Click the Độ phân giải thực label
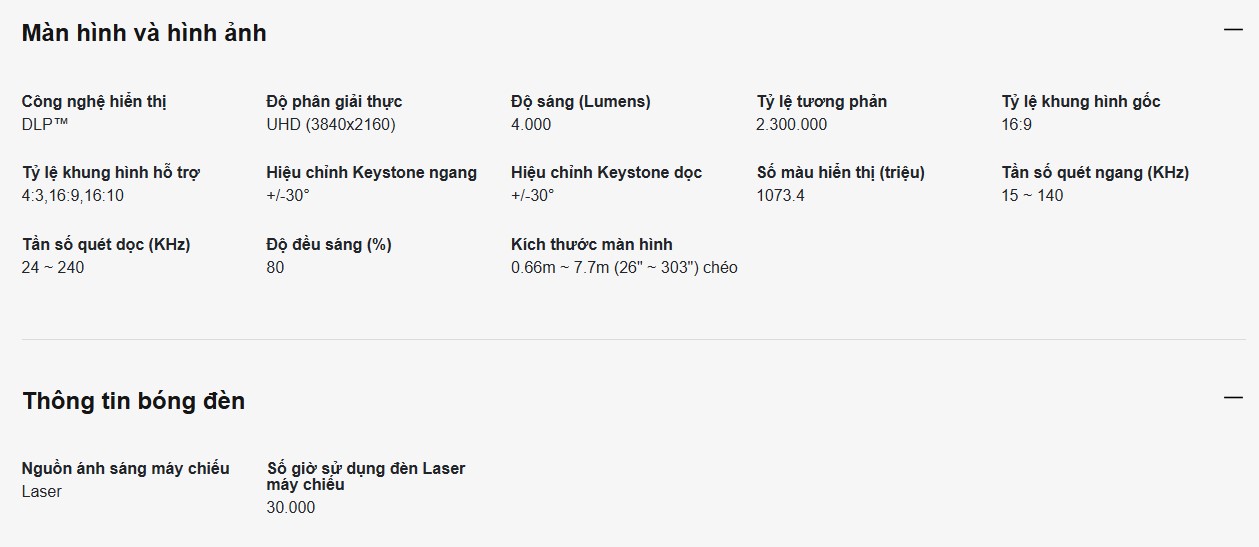 334,101
